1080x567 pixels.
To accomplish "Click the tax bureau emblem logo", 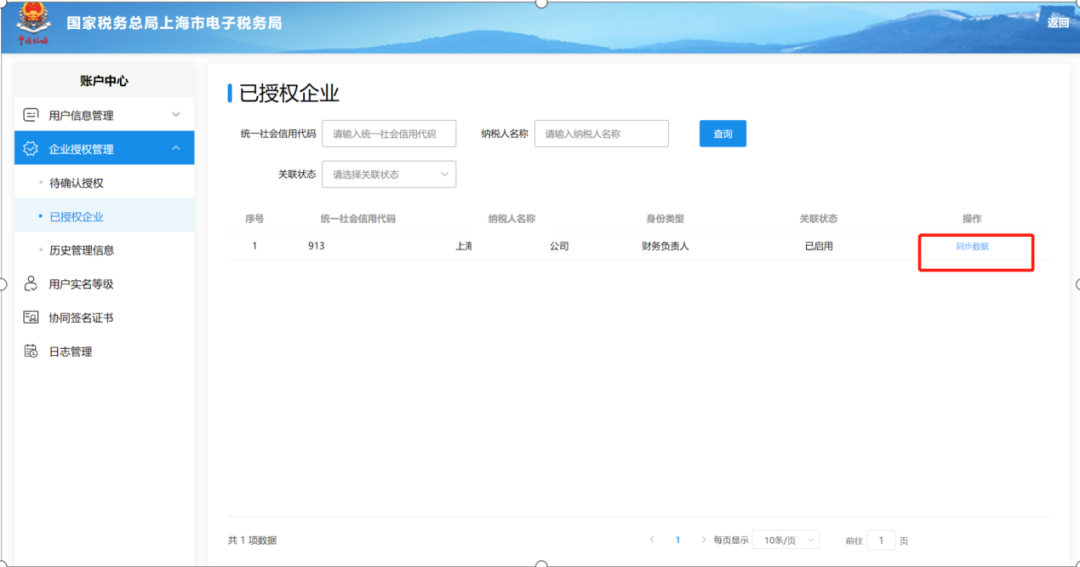I will click(x=33, y=23).
